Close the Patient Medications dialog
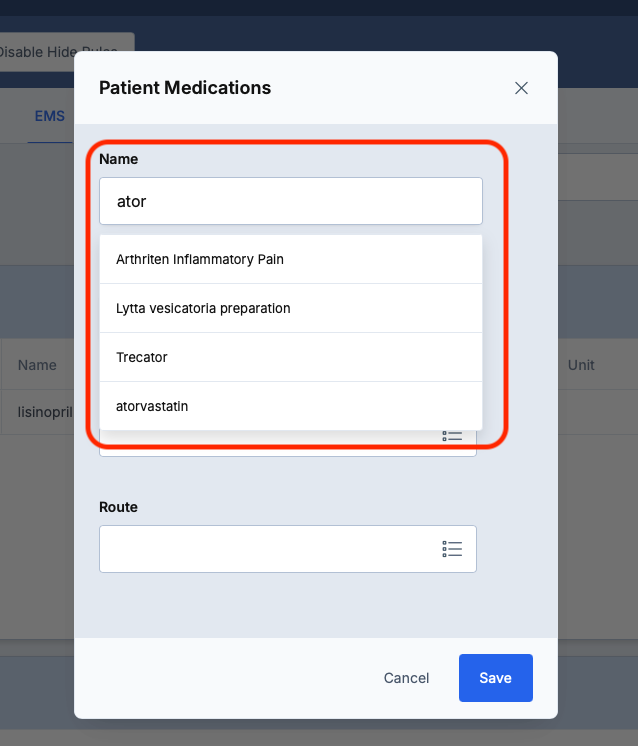638x746 pixels. (x=521, y=88)
